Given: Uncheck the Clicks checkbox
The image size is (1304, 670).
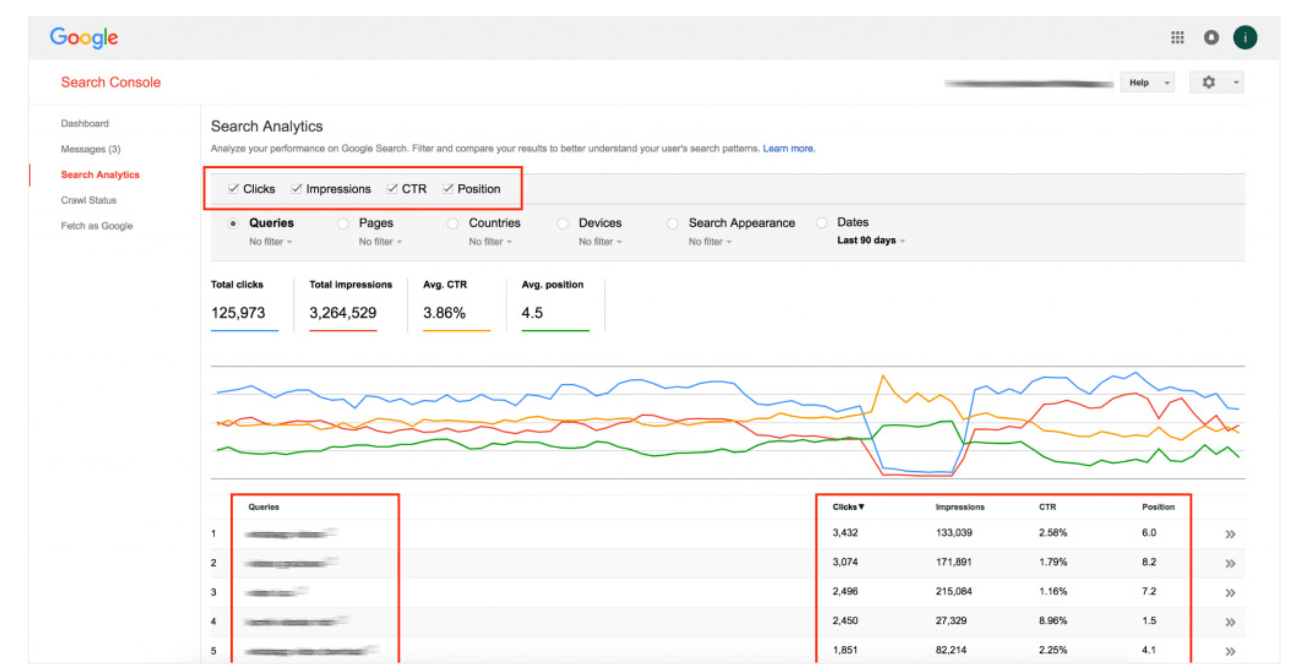Looking at the screenshot, I should (x=233, y=188).
